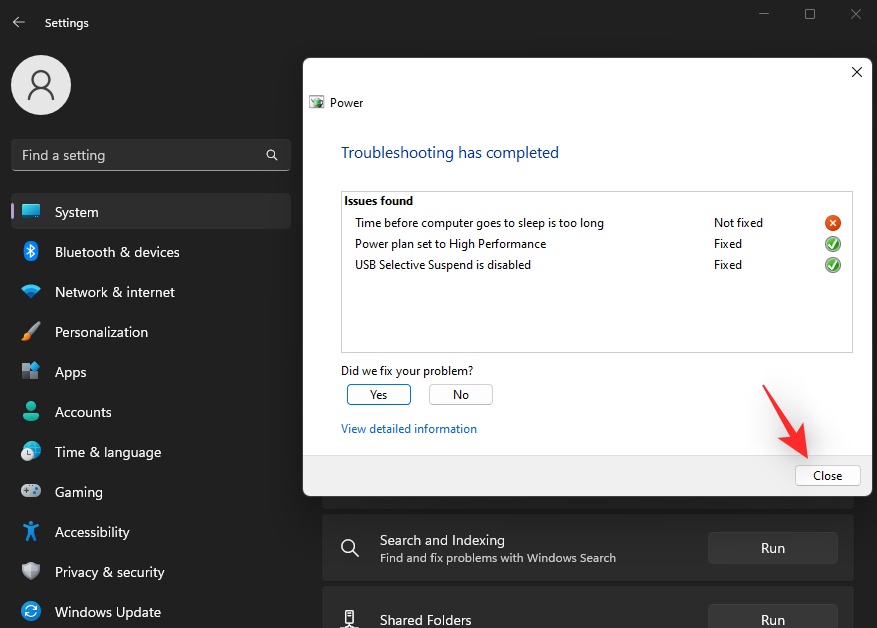Open Windows Update page
Screen dimensions: 877x628
point(107,612)
